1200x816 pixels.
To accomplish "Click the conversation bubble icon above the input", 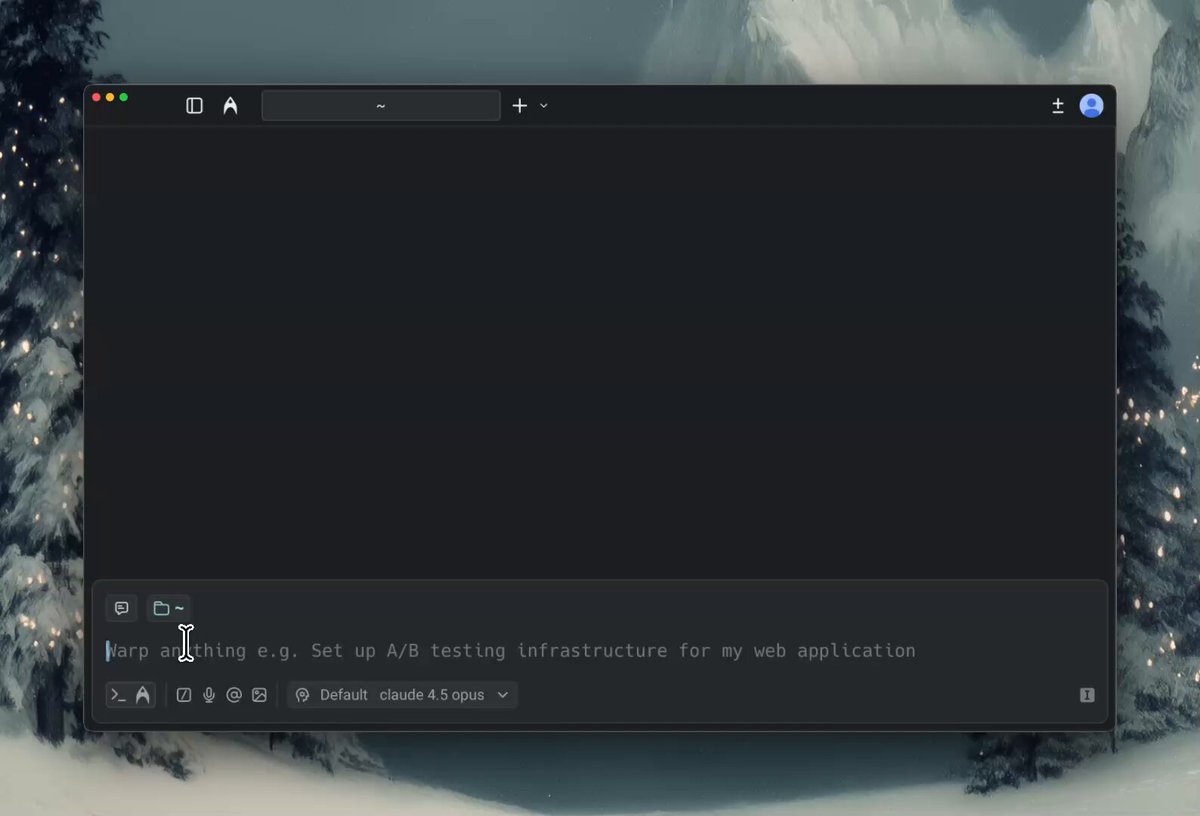I will [x=121, y=608].
